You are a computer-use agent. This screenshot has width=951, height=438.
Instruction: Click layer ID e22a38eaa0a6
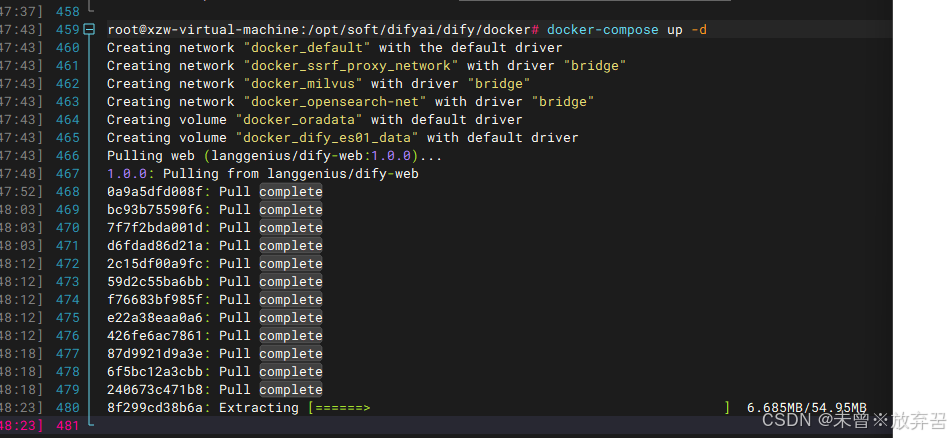(x=155, y=318)
